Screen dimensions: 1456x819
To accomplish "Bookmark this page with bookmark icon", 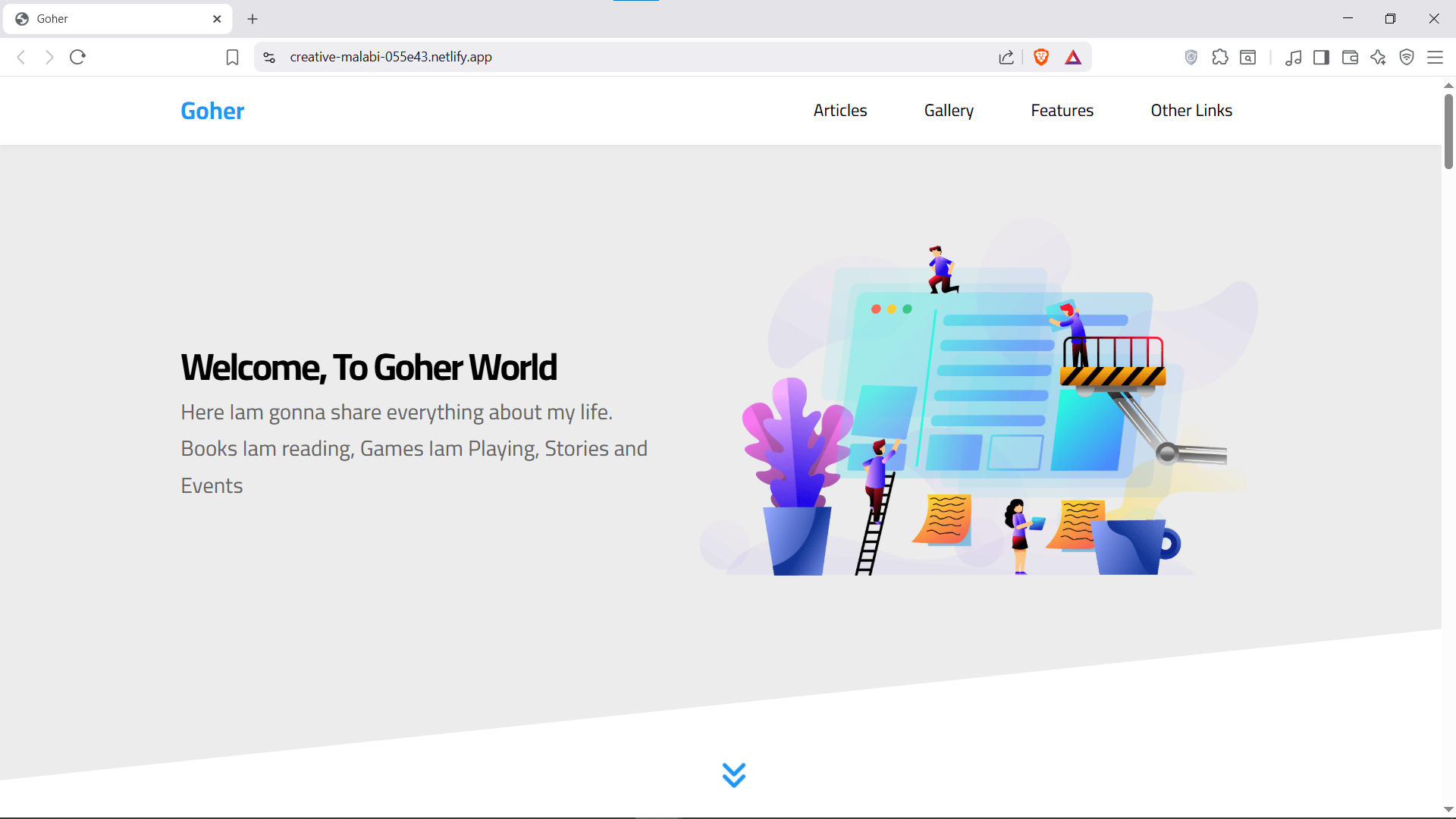I will (x=232, y=57).
